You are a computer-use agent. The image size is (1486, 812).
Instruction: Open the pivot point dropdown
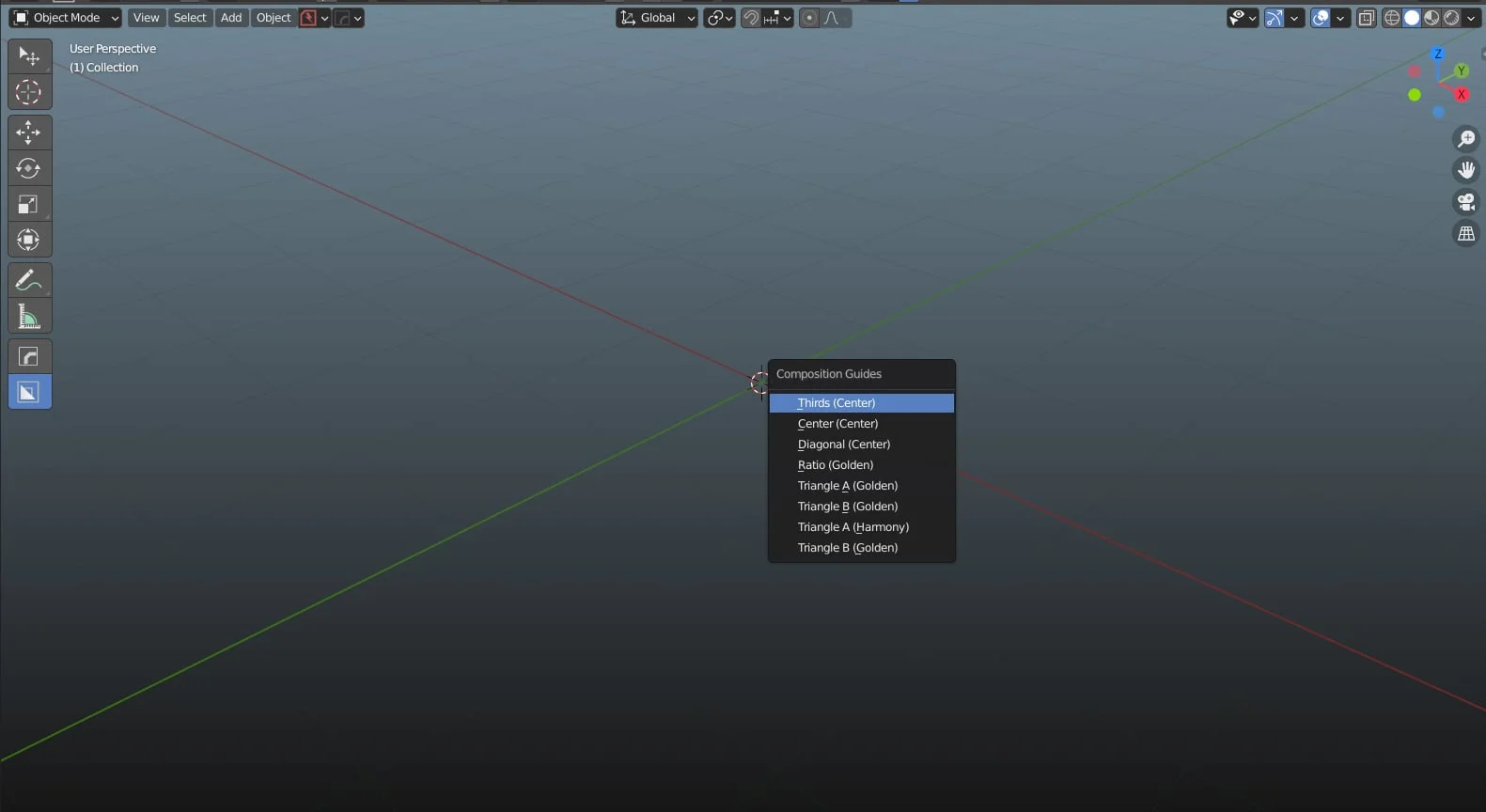(x=720, y=18)
